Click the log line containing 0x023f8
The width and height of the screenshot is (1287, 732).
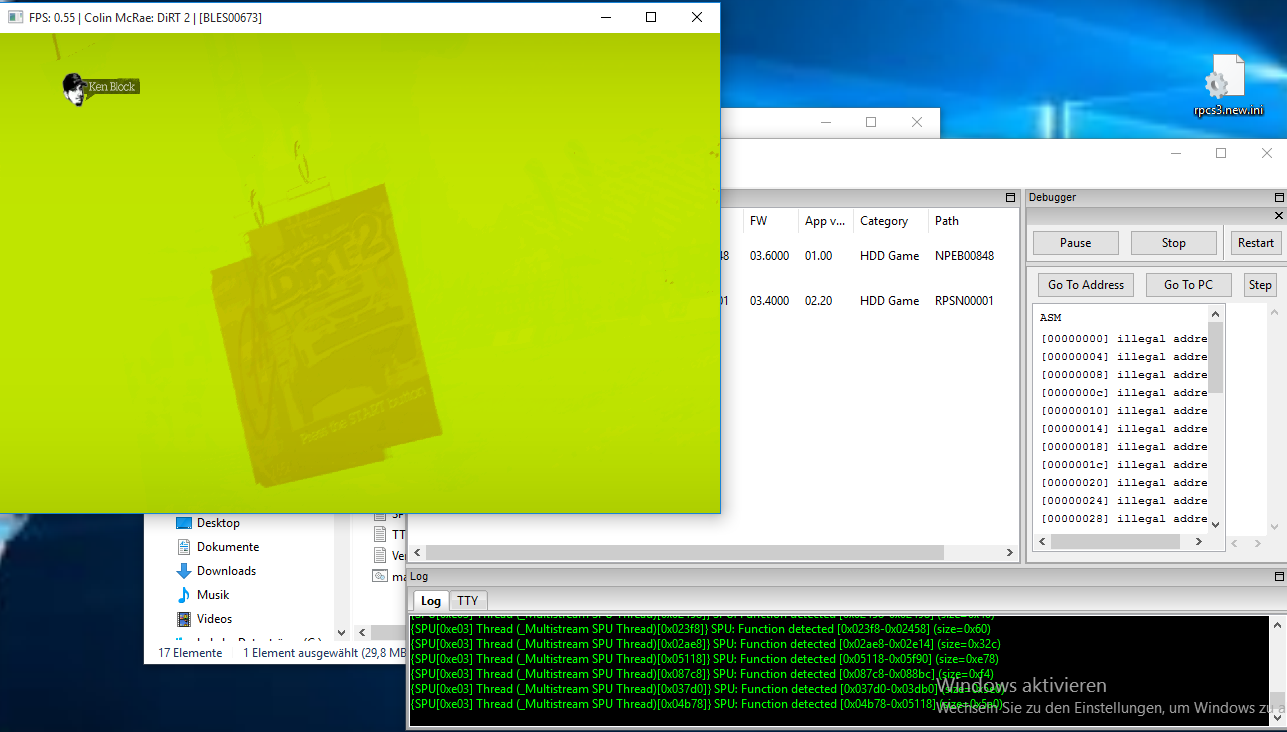click(700, 629)
